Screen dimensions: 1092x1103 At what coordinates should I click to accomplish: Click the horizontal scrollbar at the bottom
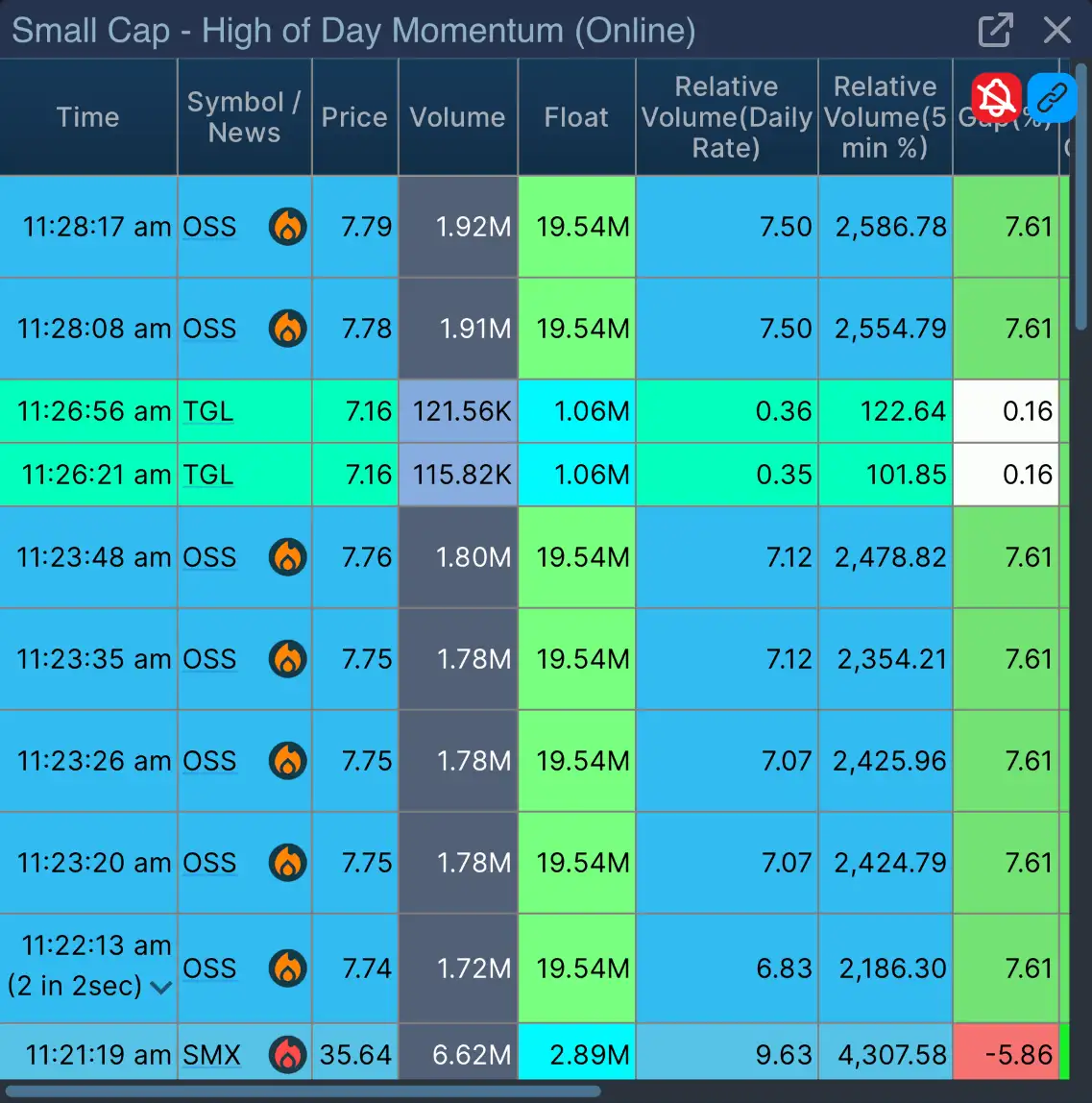(303, 1091)
